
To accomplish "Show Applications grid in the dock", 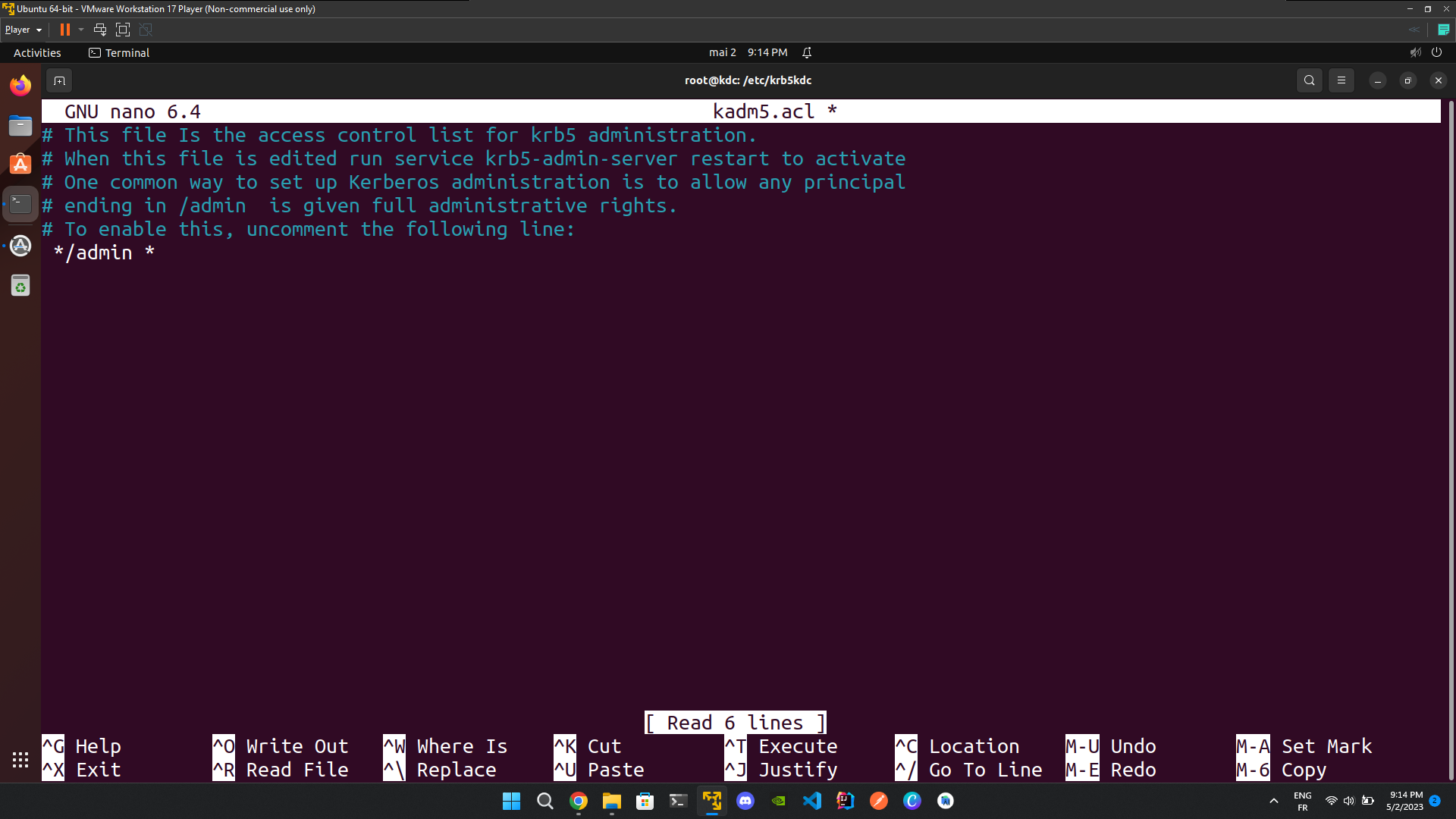I will pos(20,759).
